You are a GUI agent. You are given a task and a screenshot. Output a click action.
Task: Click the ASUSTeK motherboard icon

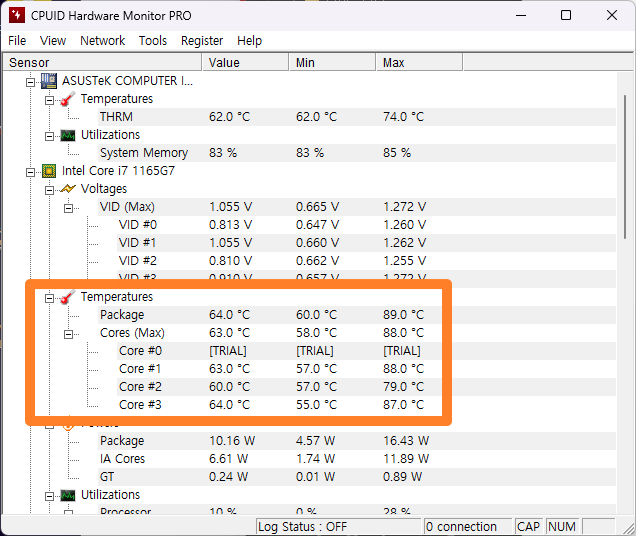[x=49, y=81]
